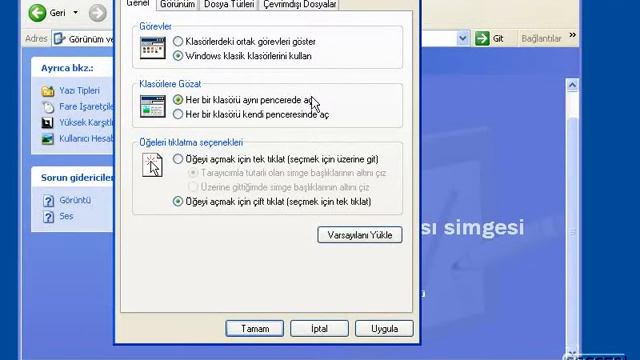Select Üzerine gittiğimde simge başlıklarının altını çiz
This screenshot has width=640, height=360.
(279, 187)
